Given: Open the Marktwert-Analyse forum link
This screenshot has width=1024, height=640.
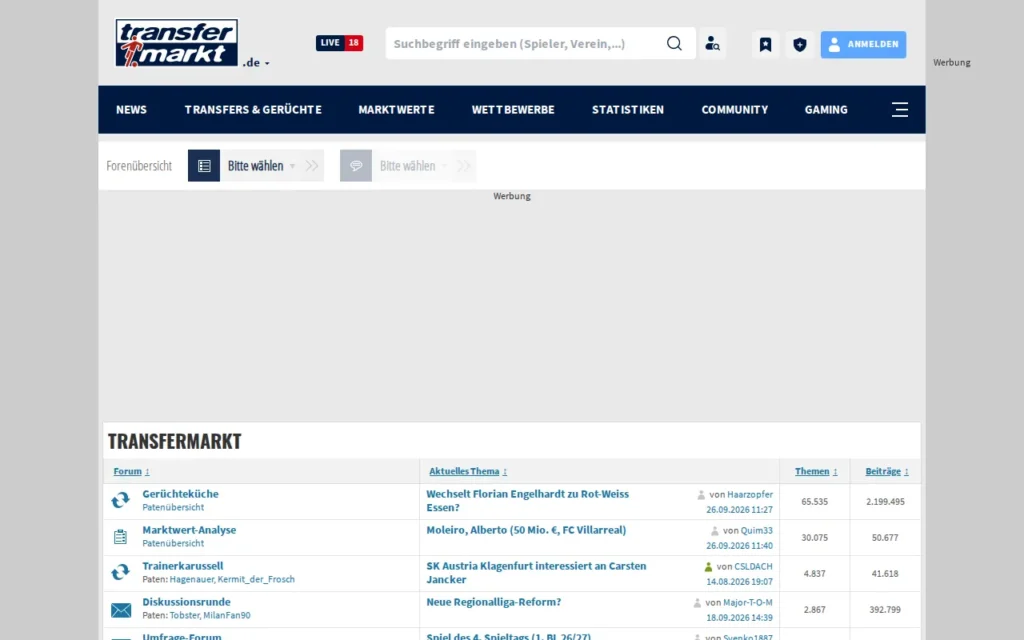Looking at the screenshot, I should point(189,530).
